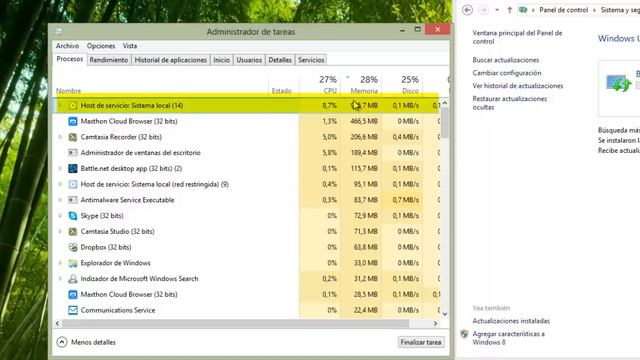This screenshot has width=640, height=360.
Task: Expand the Skype process group
Action: tap(60, 216)
